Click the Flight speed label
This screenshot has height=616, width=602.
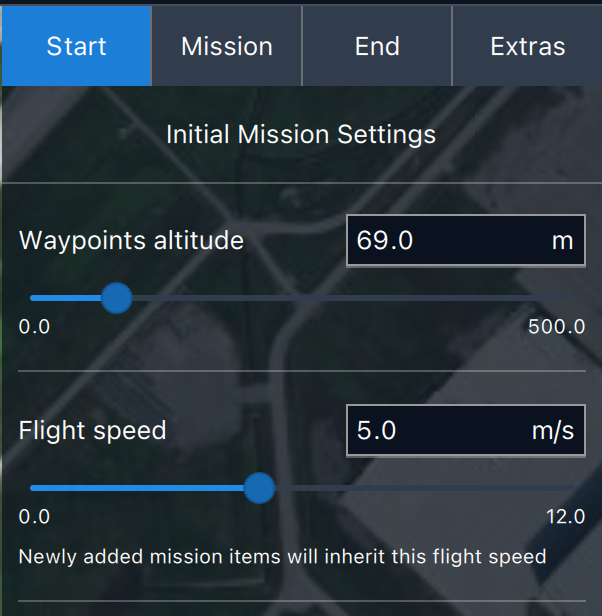pyautogui.click(x=92, y=431)
